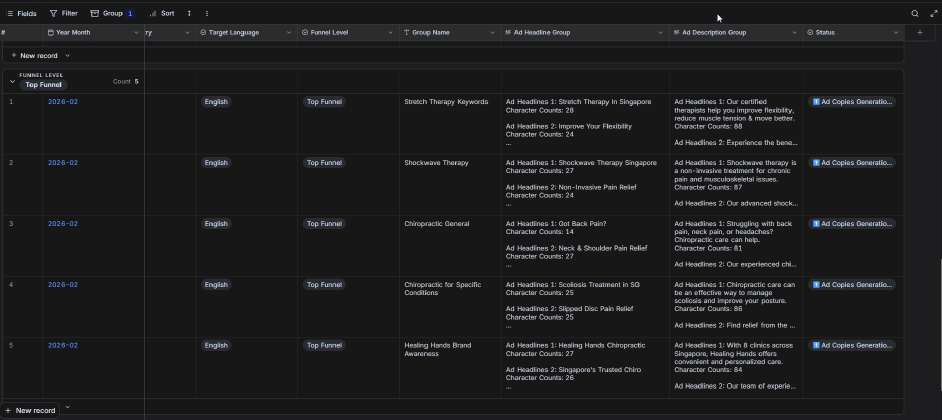Click Top Funnel tag in row 3

[x=324, y=224]
